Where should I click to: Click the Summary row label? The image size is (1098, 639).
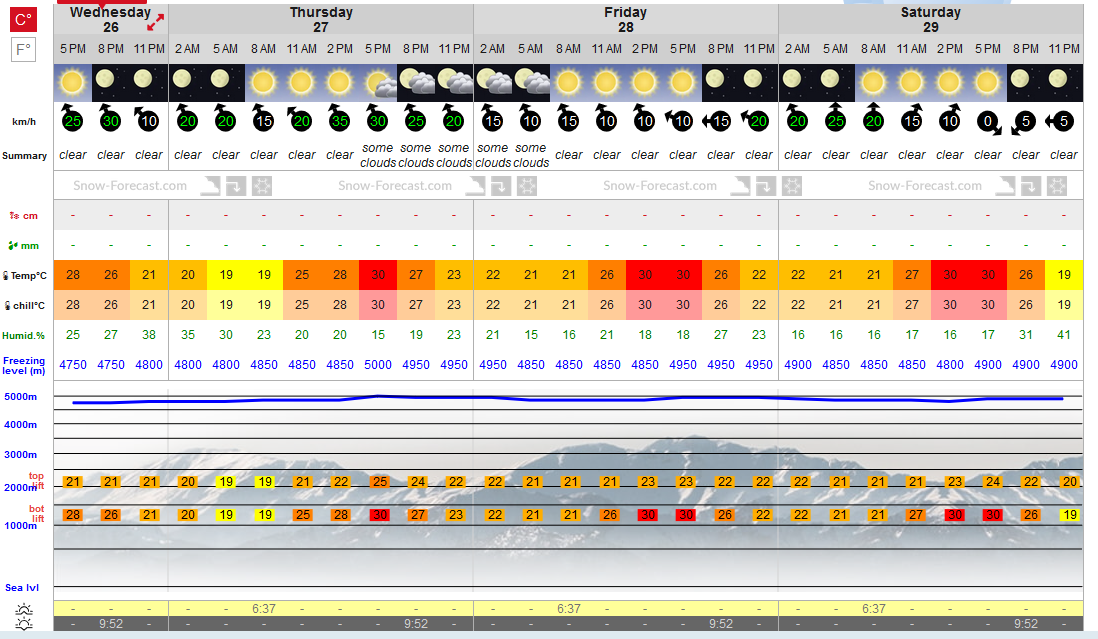point(25,155)
